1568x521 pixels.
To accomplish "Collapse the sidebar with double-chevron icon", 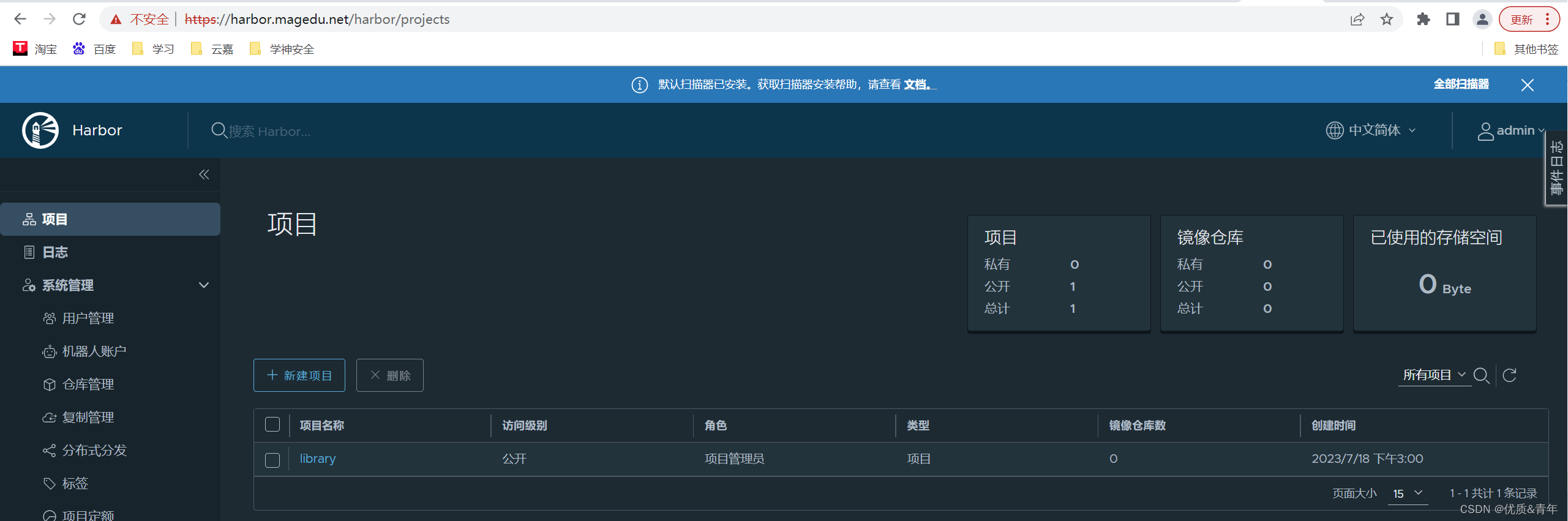I will 204,175.
